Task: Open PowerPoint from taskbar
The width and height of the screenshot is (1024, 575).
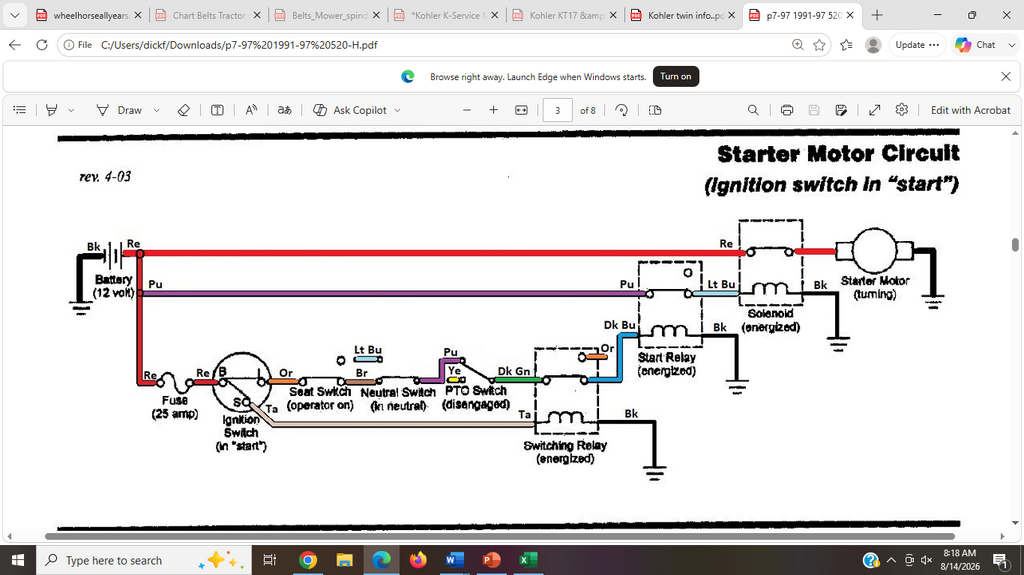Action: 491,560
